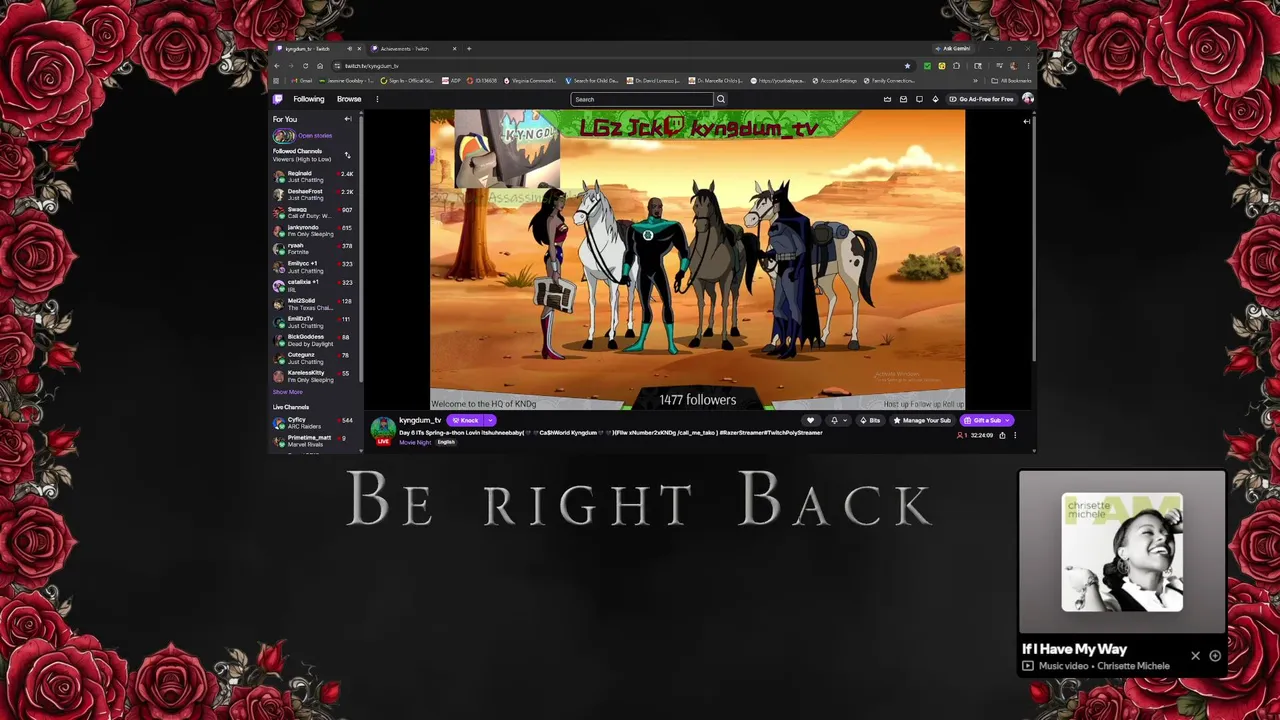Open stories in the sidebar

click(x=303, y=136)
